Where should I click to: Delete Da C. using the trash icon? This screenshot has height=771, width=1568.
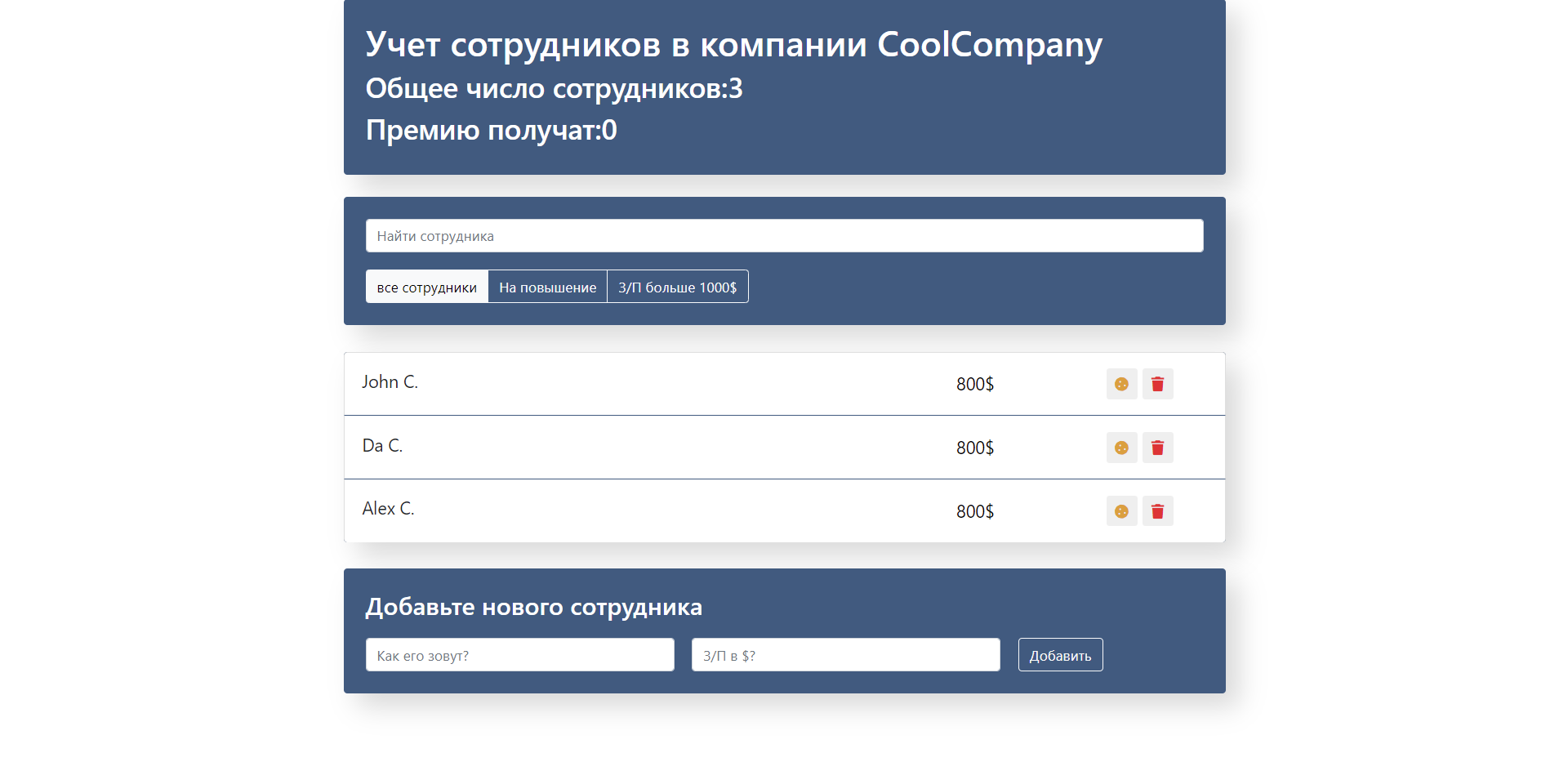point(1157,448)
